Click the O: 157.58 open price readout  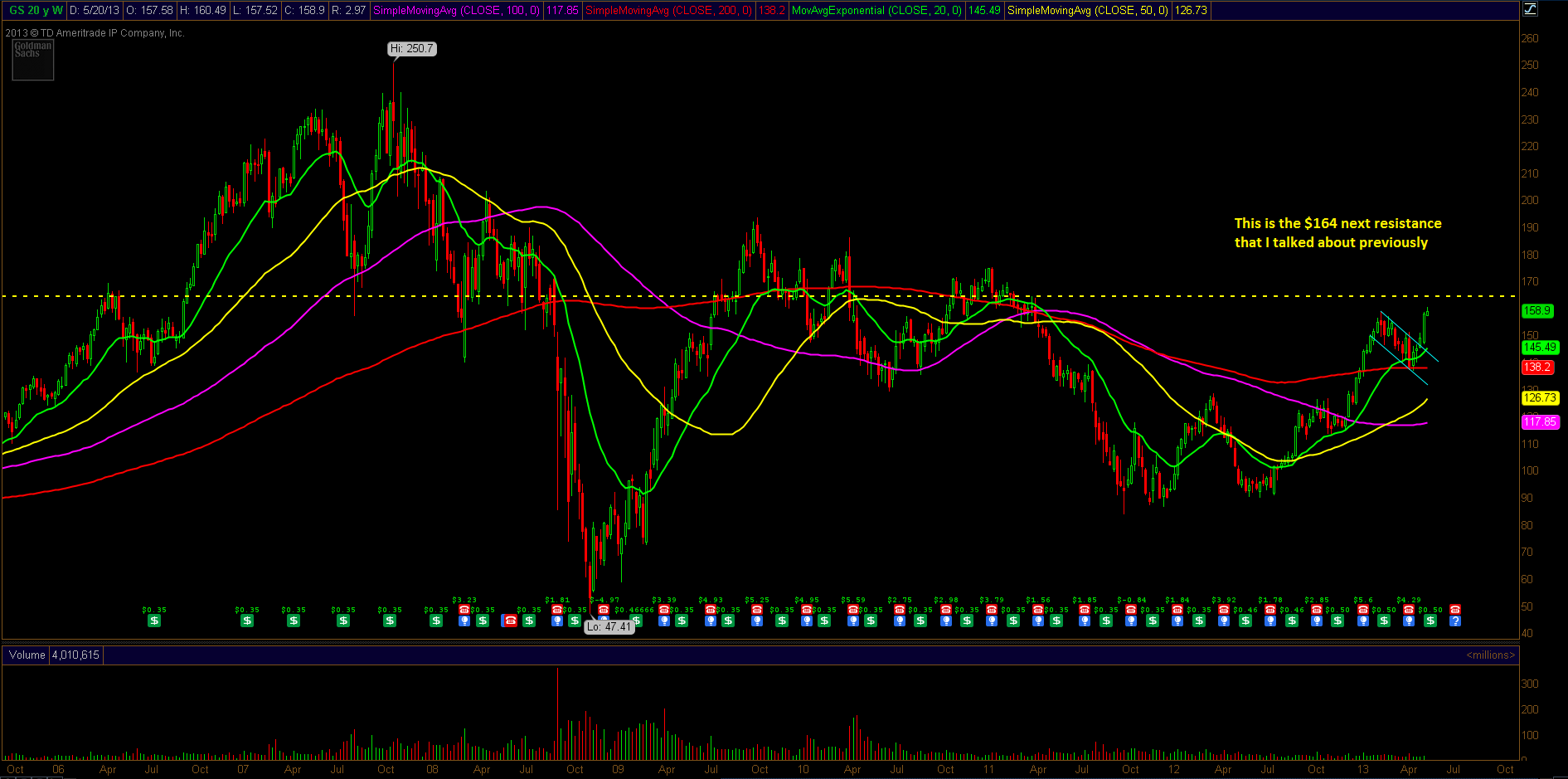(x=149, y=11)
